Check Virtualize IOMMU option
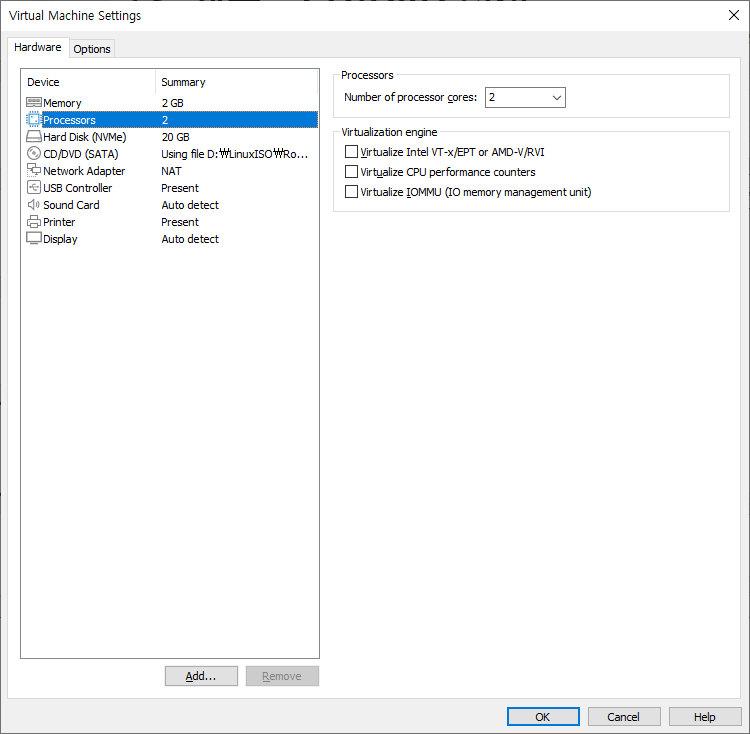The width and height of the screenshot is (750, 734). 351,192
